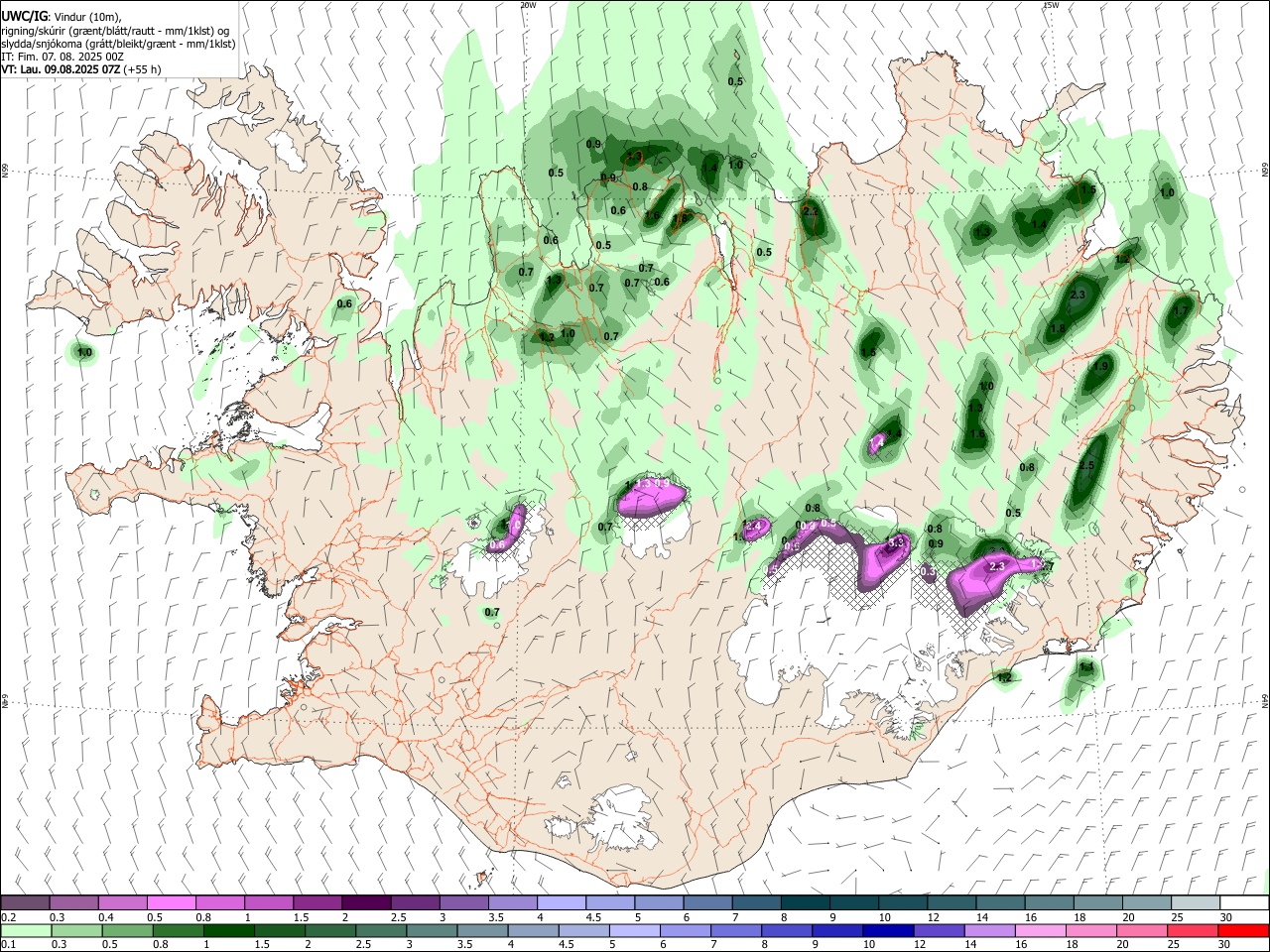Click the 0.5–0.8 green swatch in the rain legend
This screenshot has height=952, width=1270.
[x=127, y=930]
